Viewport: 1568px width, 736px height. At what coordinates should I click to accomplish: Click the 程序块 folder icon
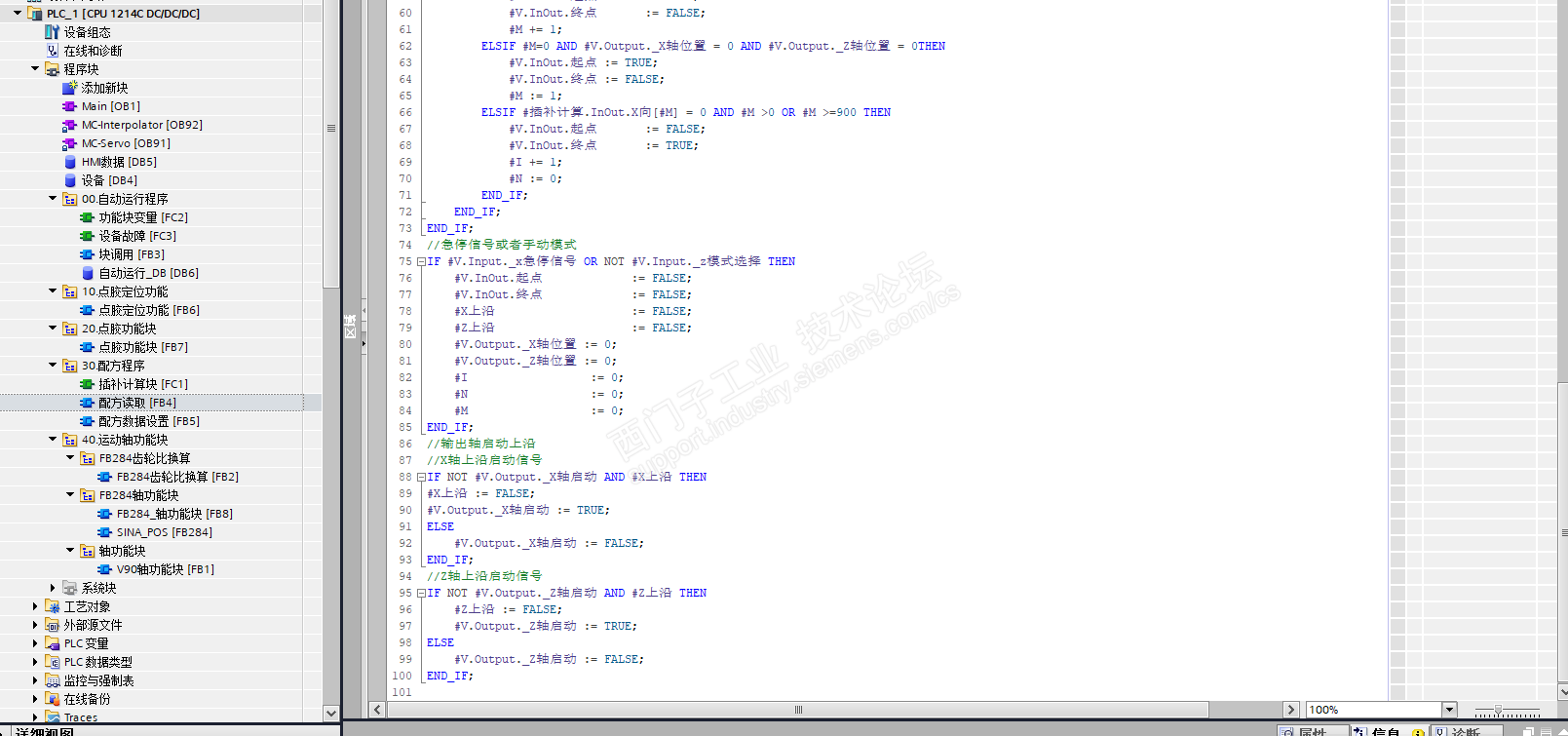click(x=53, y=69)
